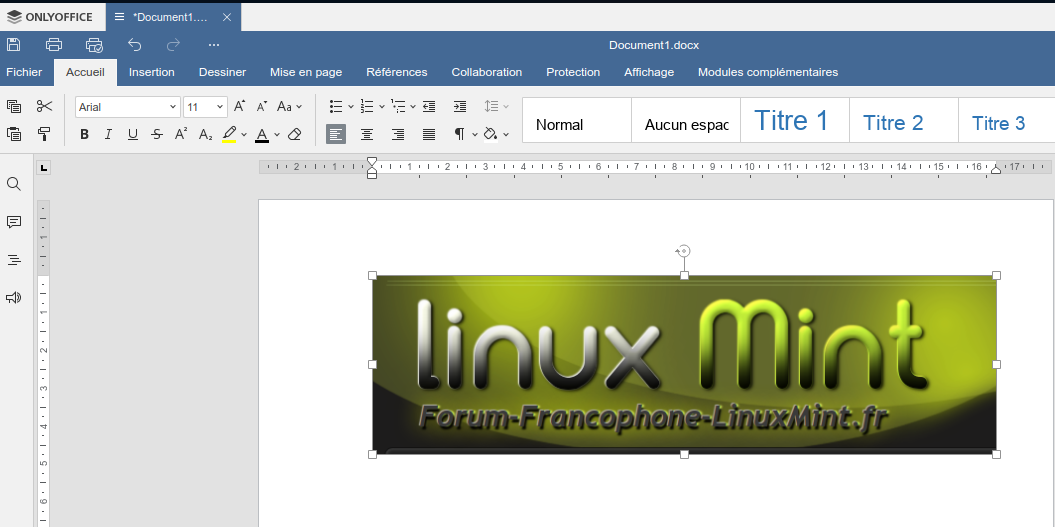Toggle bold formatting
This screenshot has height=527, width=1055.
(x=84, y=135)
